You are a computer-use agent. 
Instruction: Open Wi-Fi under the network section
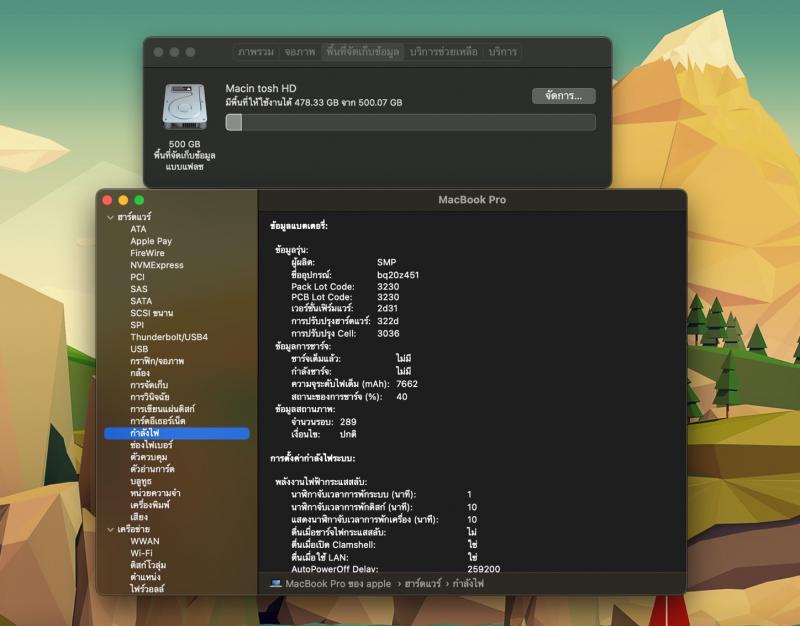[141, 553]
